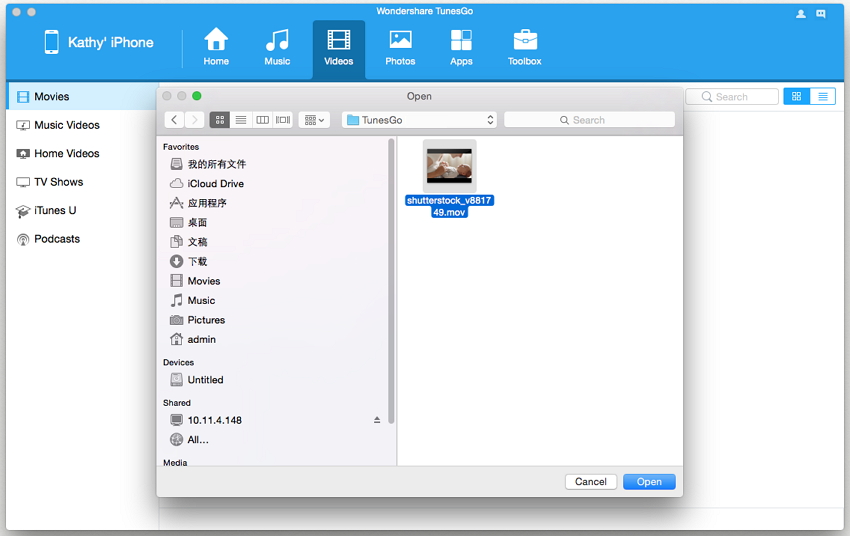Go forward in the Open dialog
The image size is (850, 536).
(194, 120)
